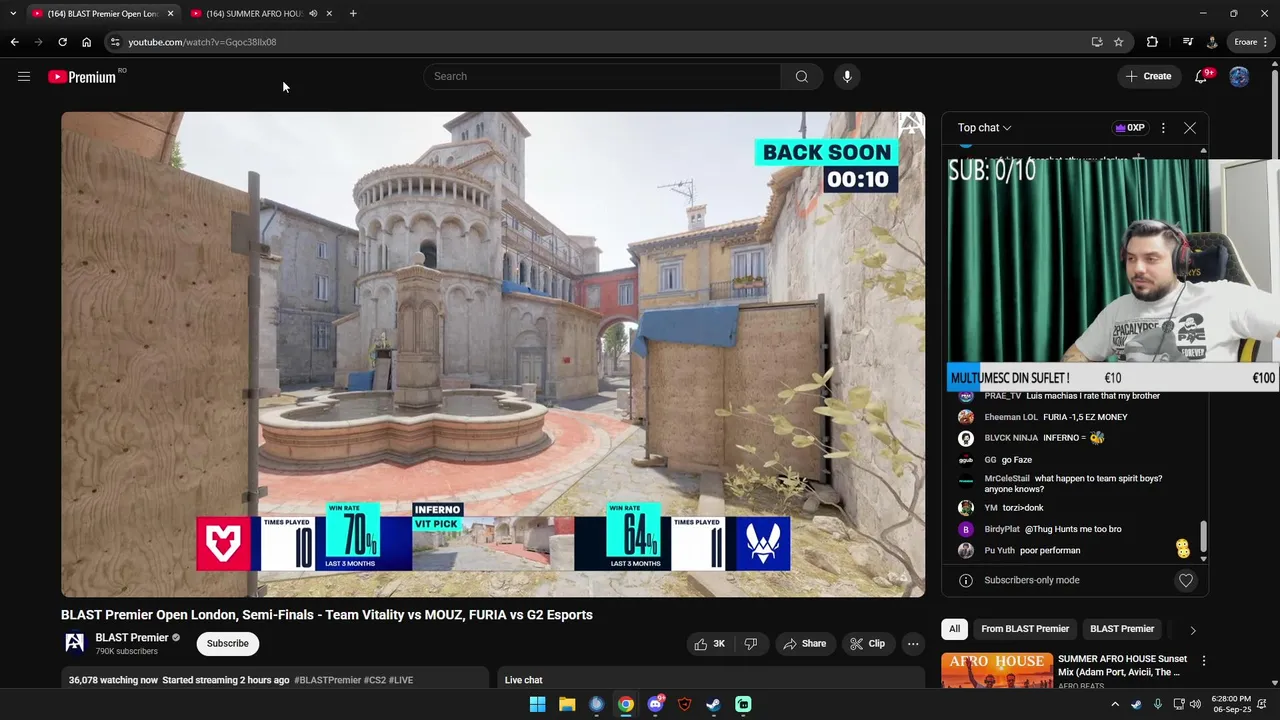Go to YouTube Premium home logo
Screen dimensions: 1280x720
click(82, 76)
